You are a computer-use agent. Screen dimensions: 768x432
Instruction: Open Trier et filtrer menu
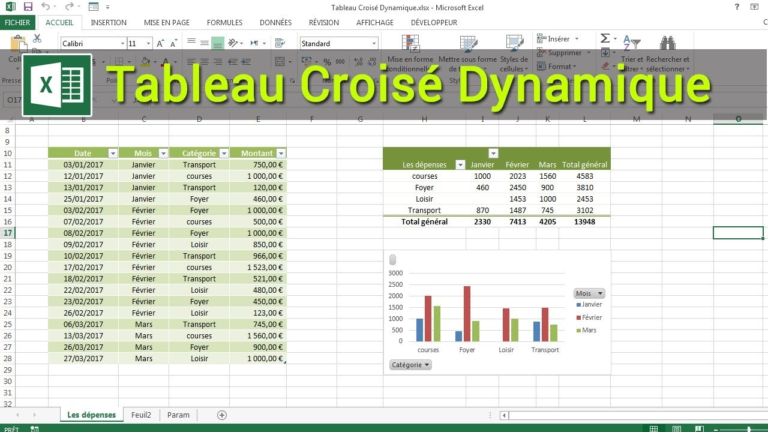[x=632, y=54]
